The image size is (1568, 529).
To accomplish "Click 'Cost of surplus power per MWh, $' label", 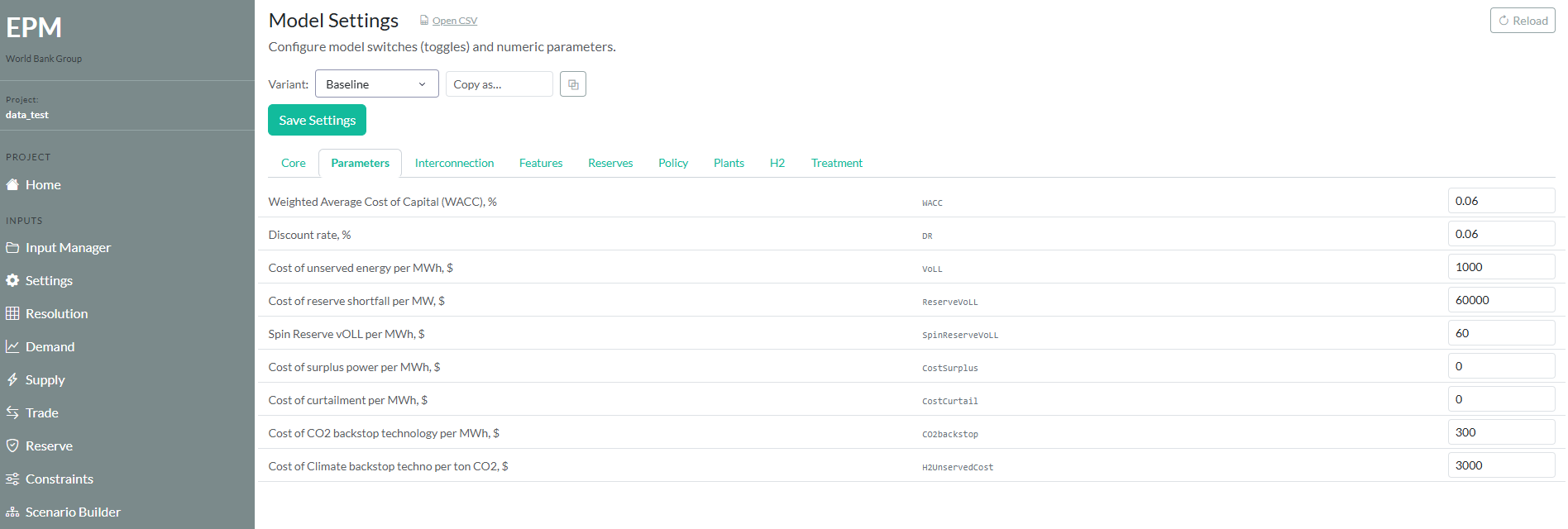I will [354, 367].
